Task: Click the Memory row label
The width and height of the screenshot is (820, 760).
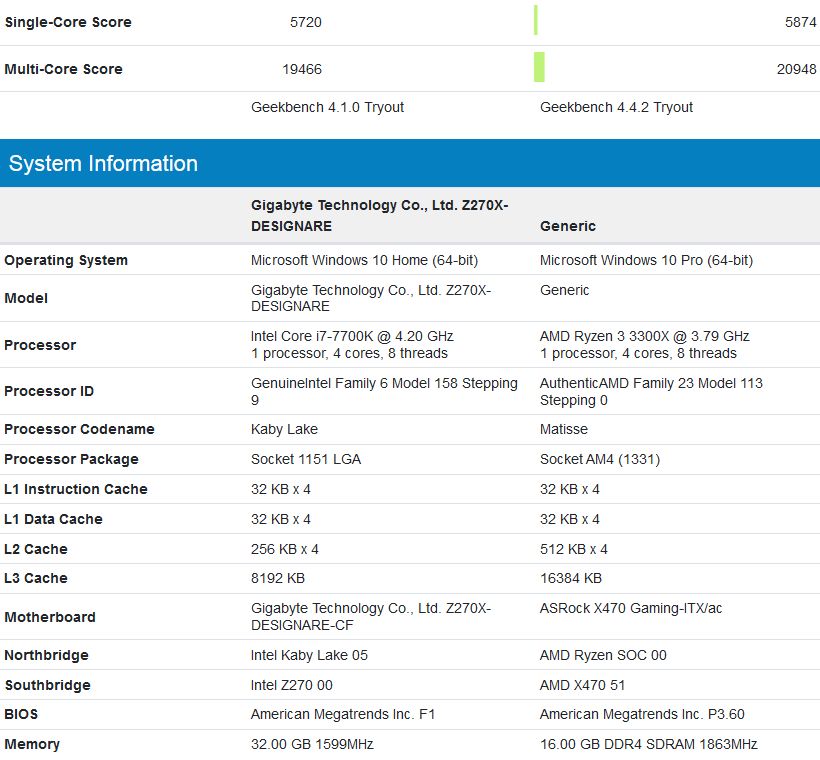Action: [32, 744]
